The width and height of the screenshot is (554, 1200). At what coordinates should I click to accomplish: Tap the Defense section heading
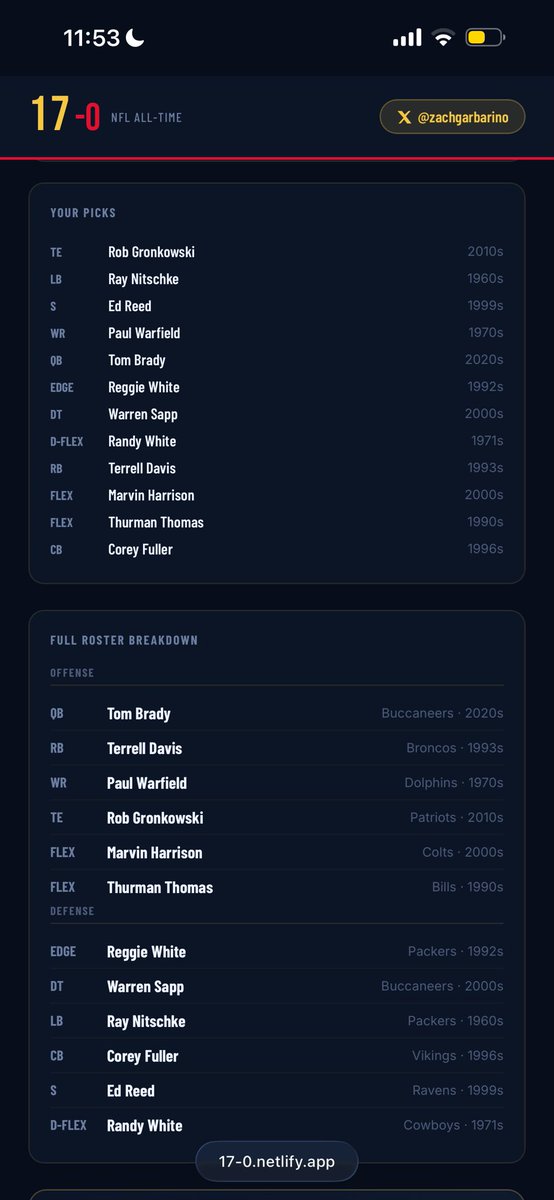click(x=72, y=911)
